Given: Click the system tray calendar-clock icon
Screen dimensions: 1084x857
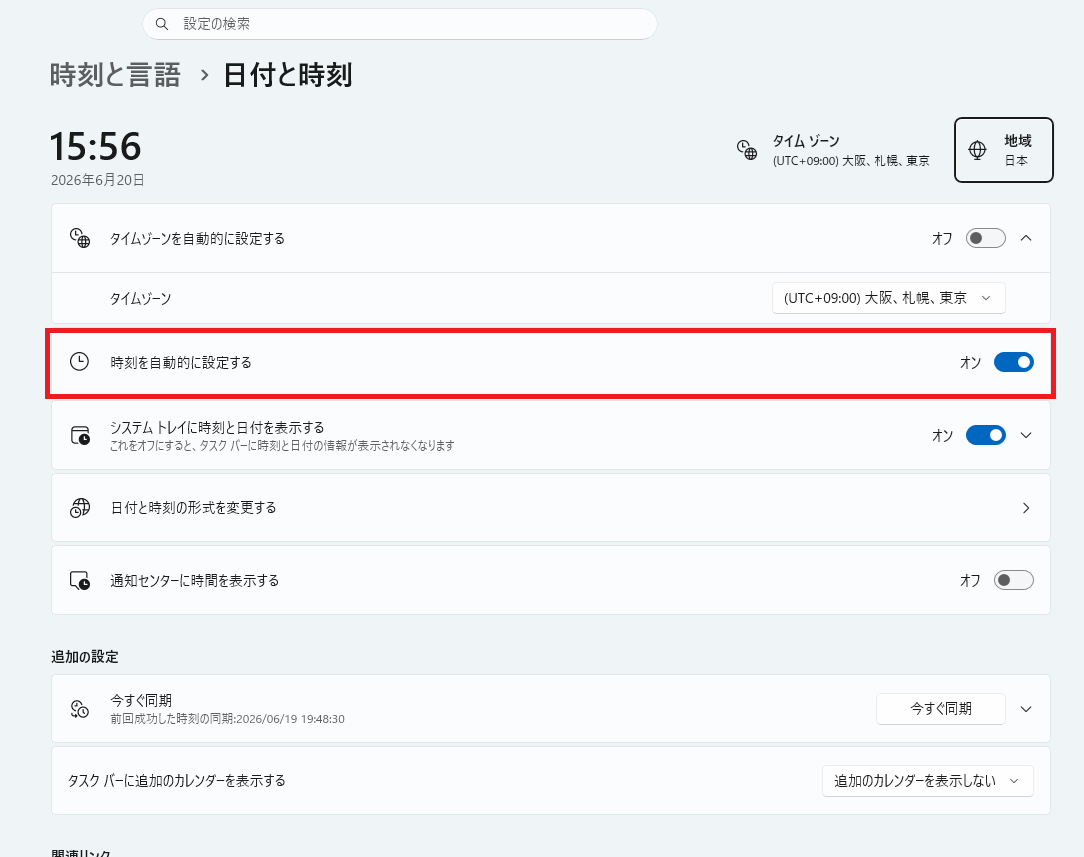Looking at the screenshot, I should [x=80, y=435].
